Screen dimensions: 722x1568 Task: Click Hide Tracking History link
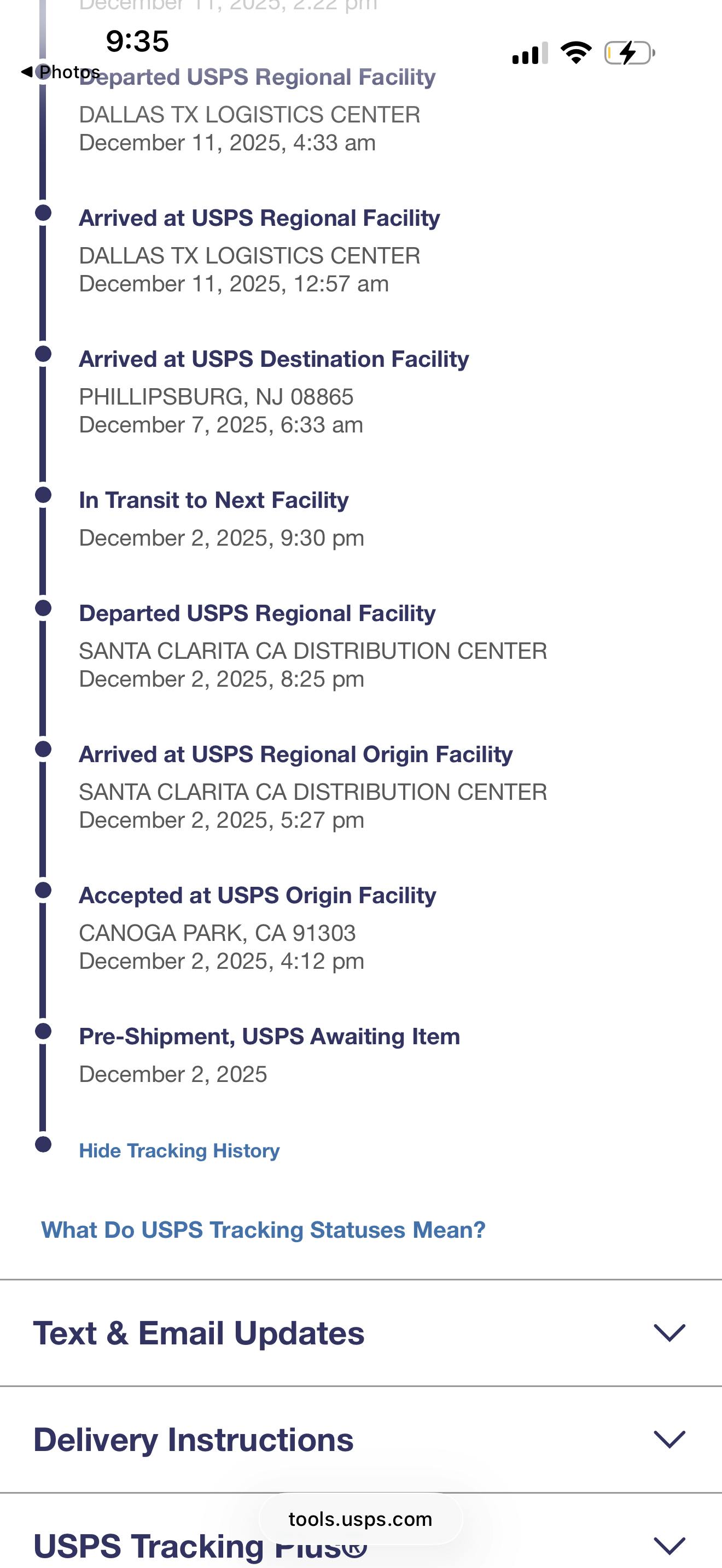click(x=179, y=1150)
